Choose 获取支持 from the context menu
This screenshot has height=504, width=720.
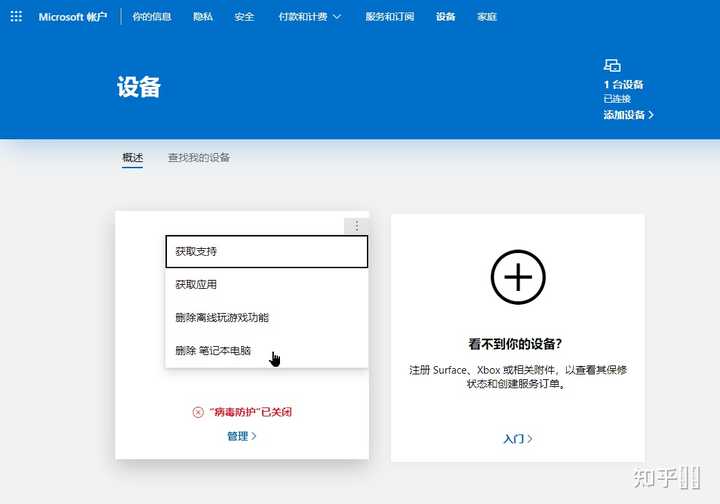[266, 252]
